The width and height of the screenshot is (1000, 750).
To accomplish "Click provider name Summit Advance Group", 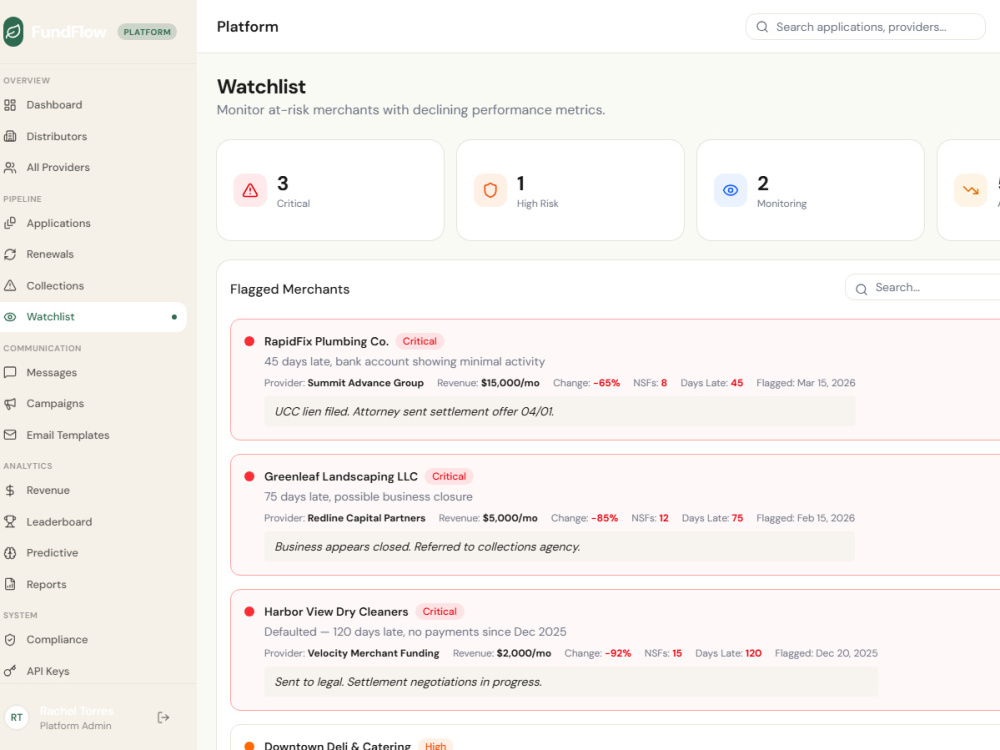I will (365, 383).
